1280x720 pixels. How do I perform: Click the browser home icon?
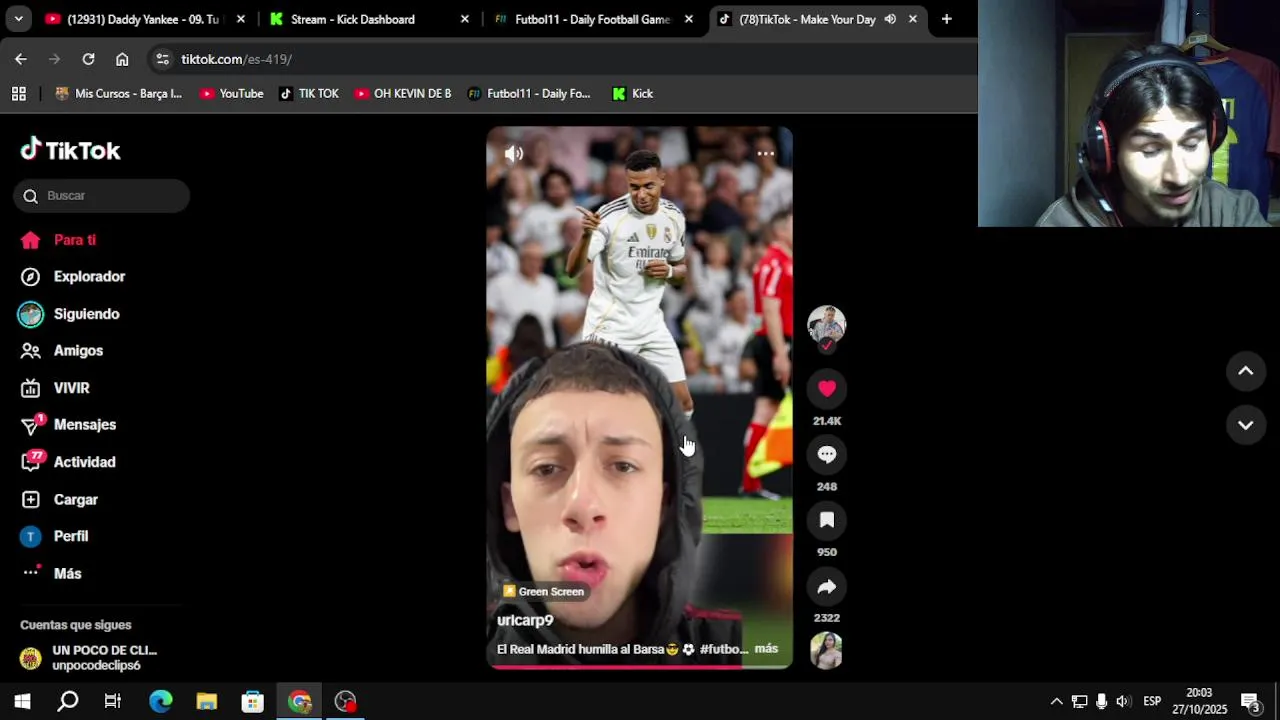pyautogui.click(x=122, y=59)
